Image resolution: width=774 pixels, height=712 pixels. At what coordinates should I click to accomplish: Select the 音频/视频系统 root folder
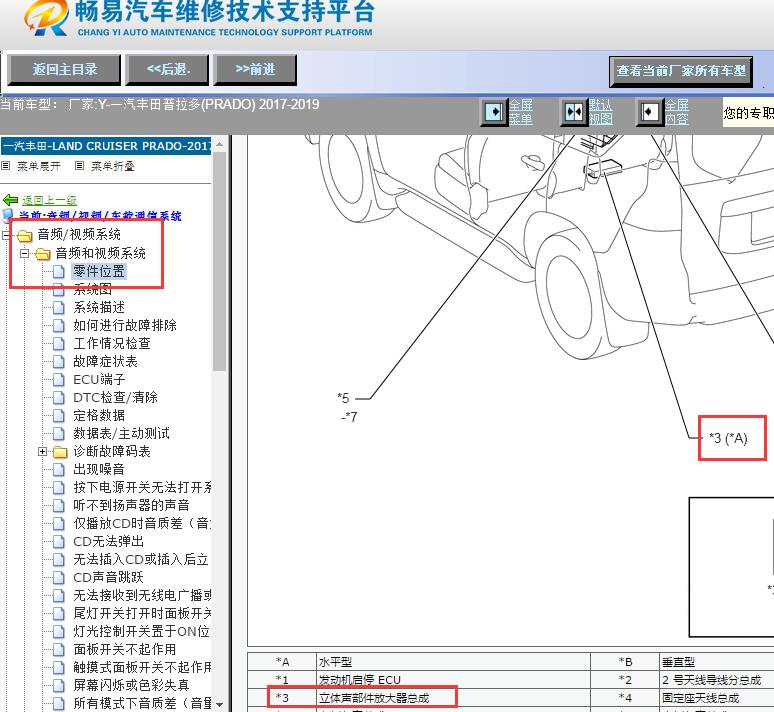pos(79,234)
